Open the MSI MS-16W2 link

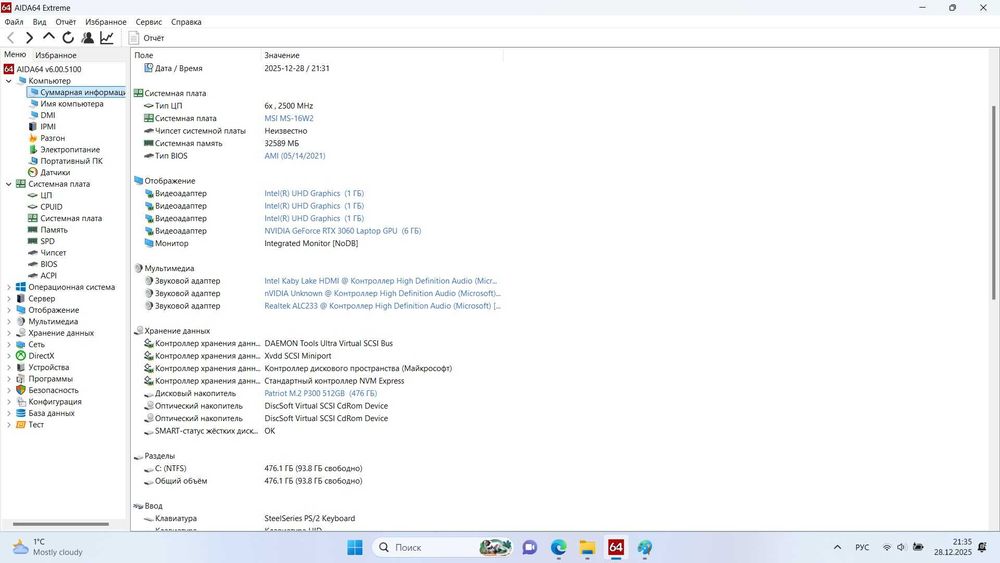point(289,119)
